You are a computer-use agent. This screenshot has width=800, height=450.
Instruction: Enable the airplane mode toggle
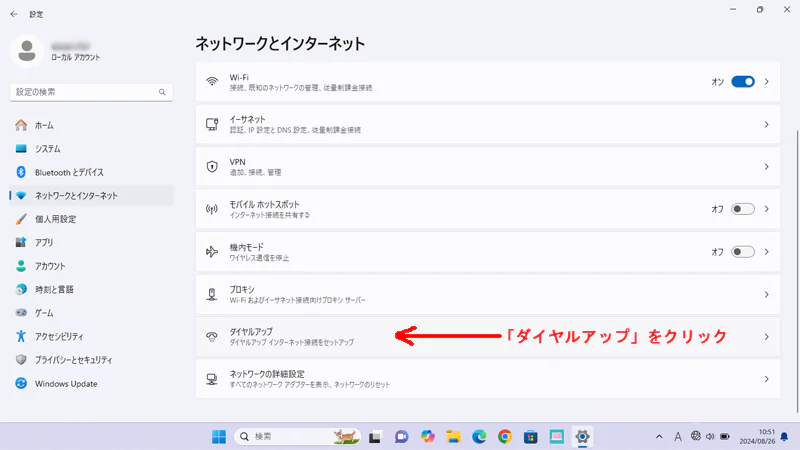point(743,252)
